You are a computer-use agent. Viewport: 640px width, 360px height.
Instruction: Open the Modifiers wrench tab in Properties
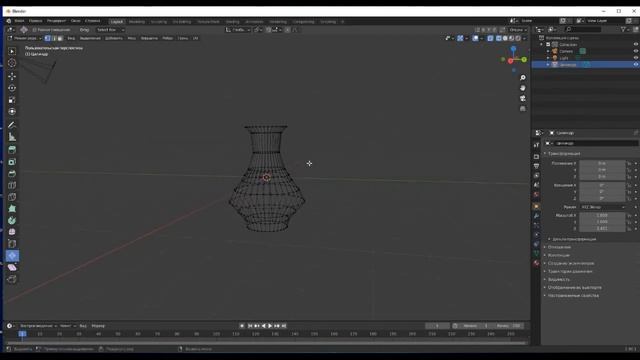(x=536, y=216)
